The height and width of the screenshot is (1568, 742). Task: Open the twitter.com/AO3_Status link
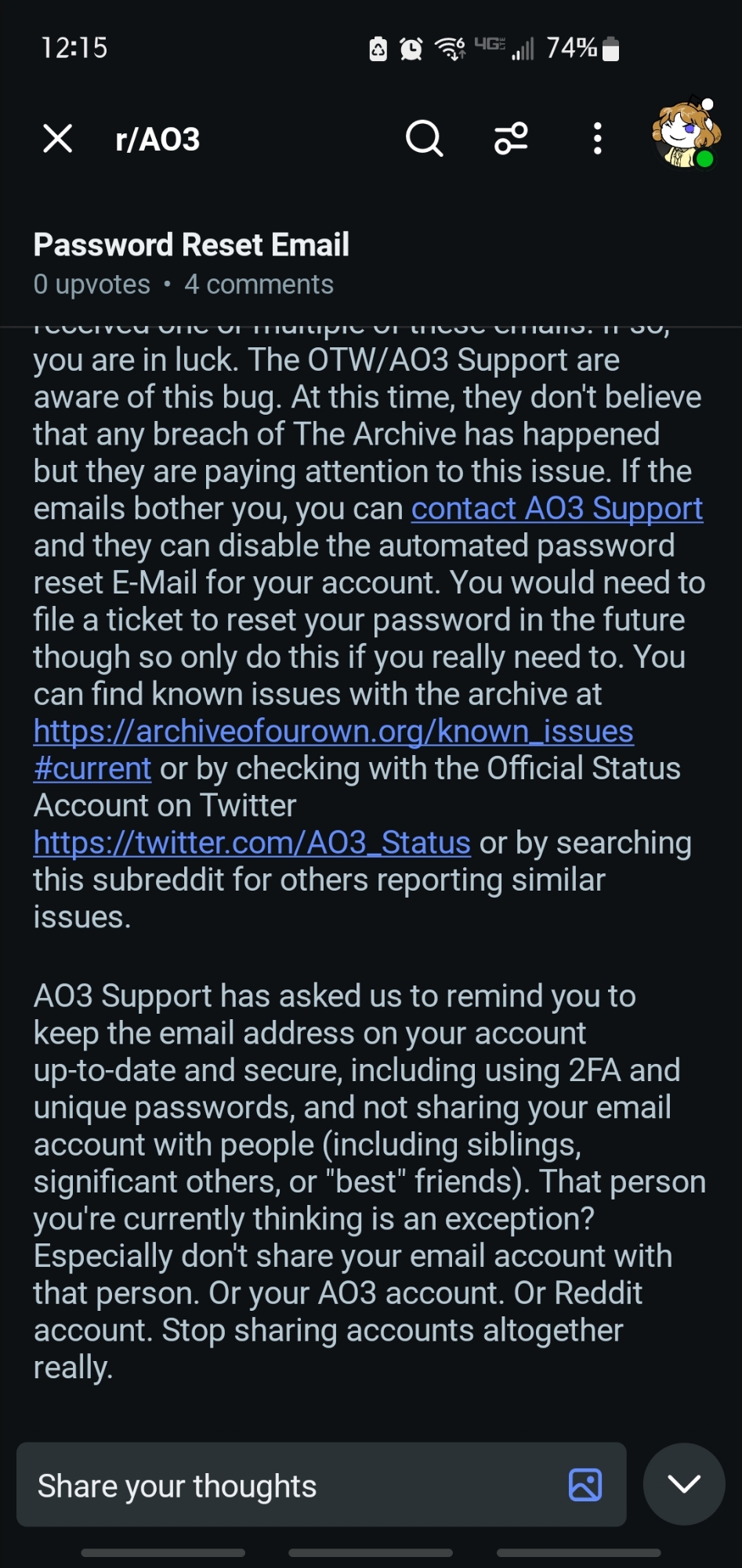(x=252, y=843)
